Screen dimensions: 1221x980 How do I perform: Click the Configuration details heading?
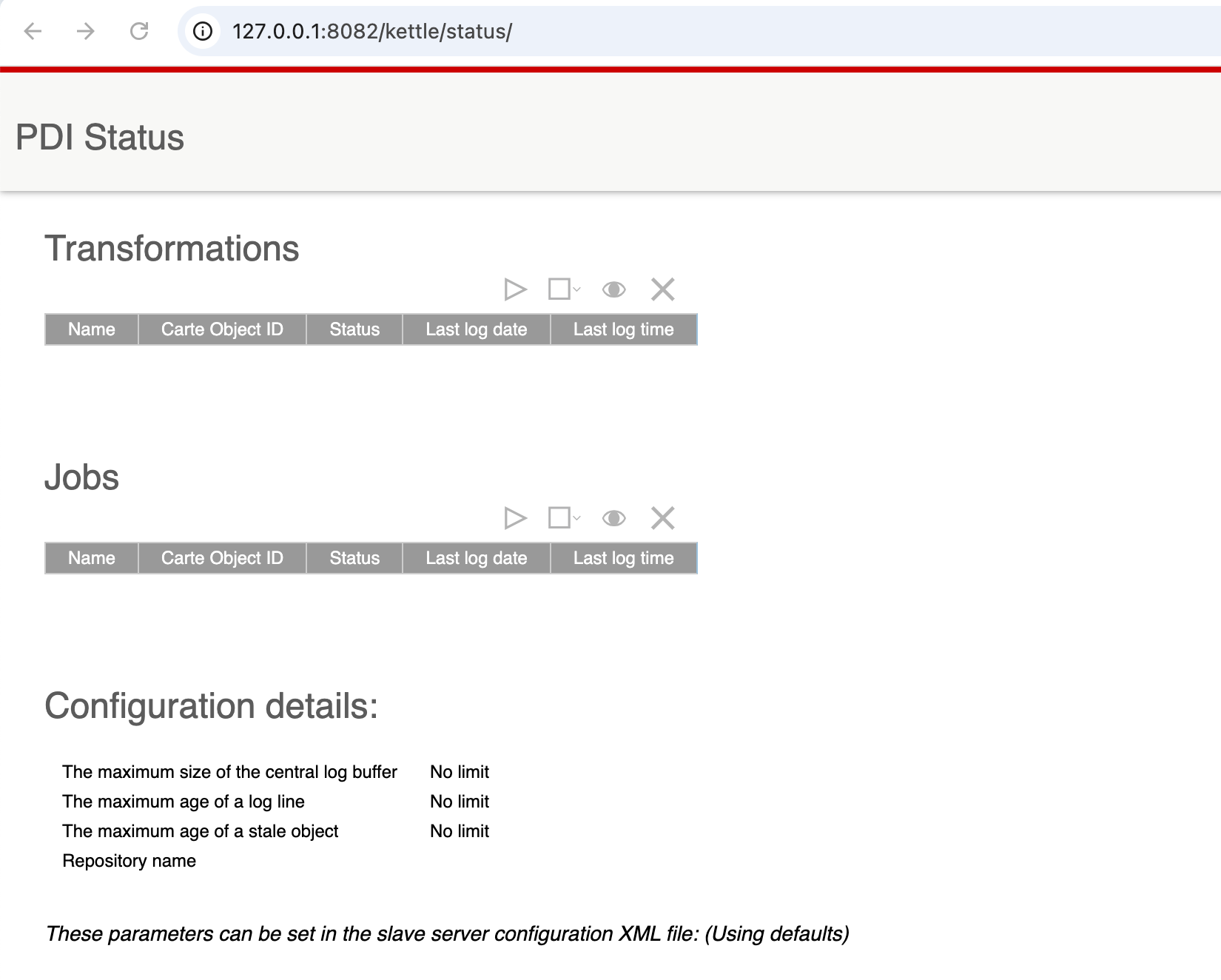click(x=212, y=706)
